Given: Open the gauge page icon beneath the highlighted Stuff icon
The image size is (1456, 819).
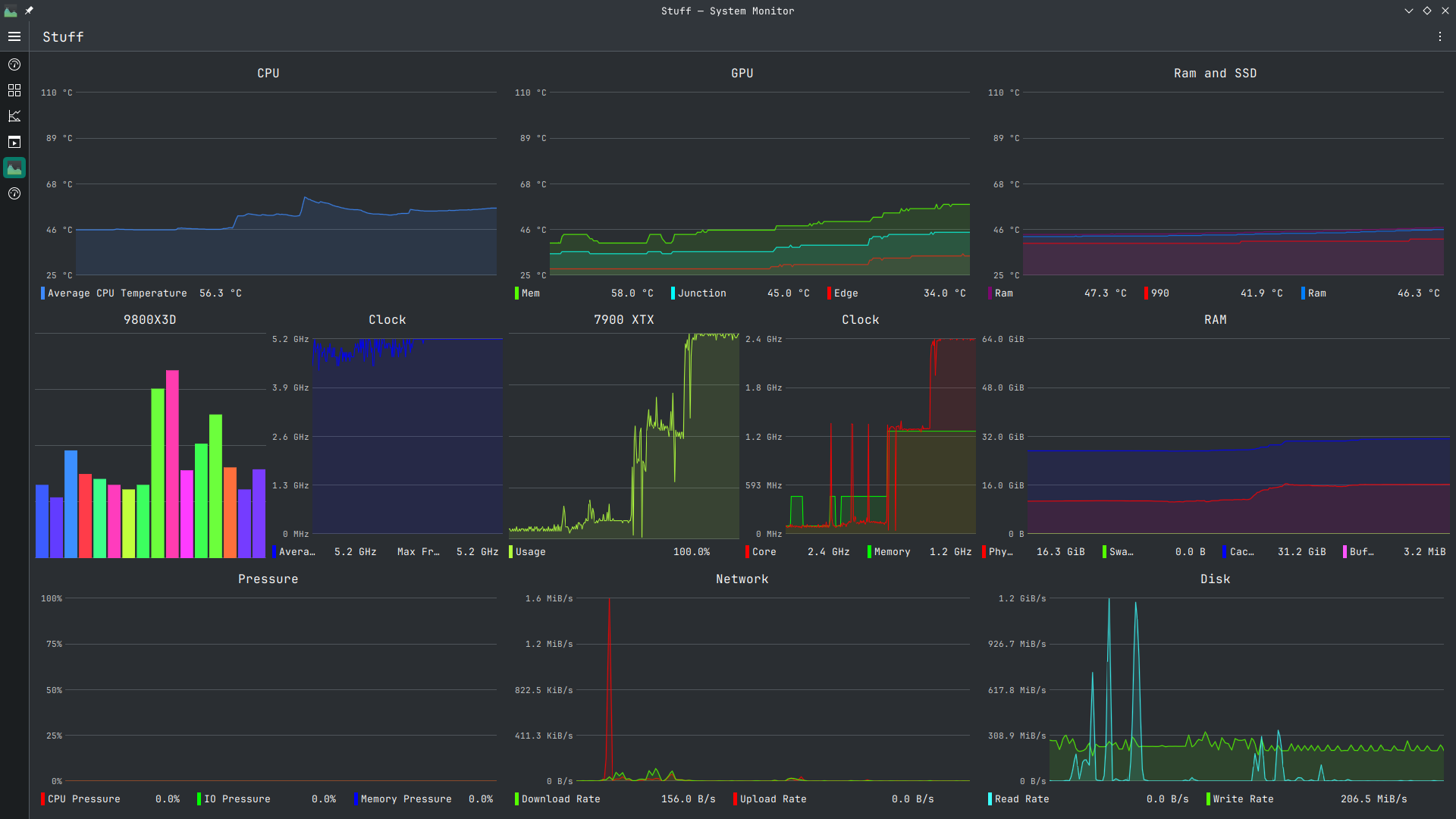Looking at the screenshot, I should pyautogui.click(x=14, y=193).
